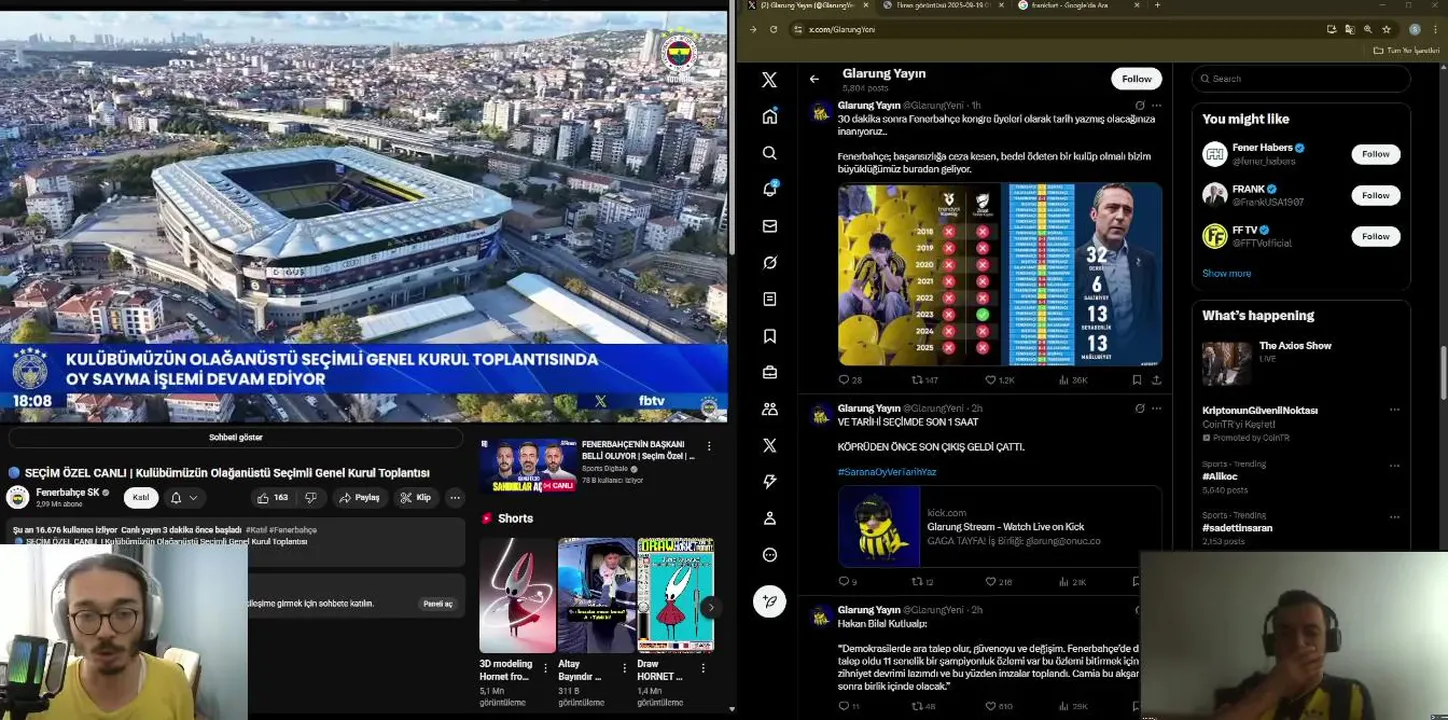This screenshot has width=1448, height=720.
Task: Share video with Paylaş button
Action: (359, 497)
